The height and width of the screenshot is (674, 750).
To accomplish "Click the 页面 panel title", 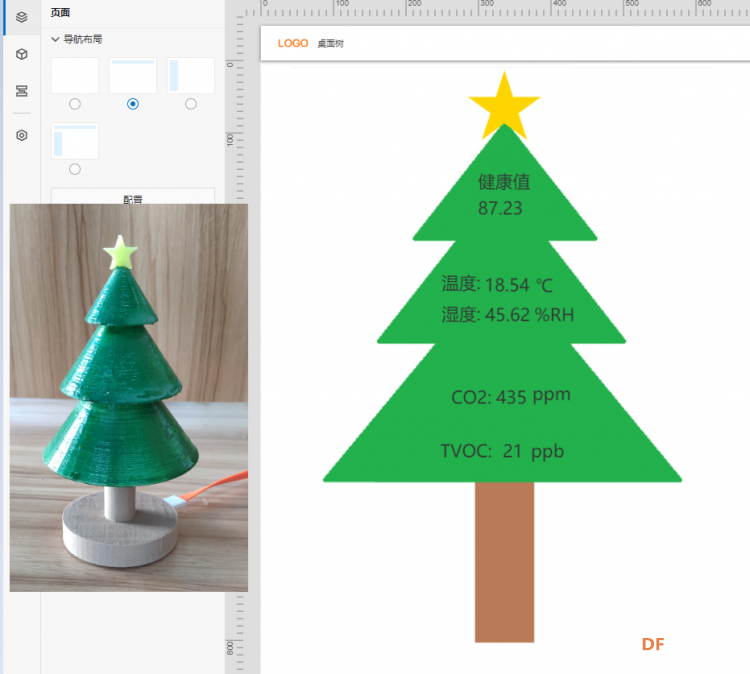I will point(60,12).
